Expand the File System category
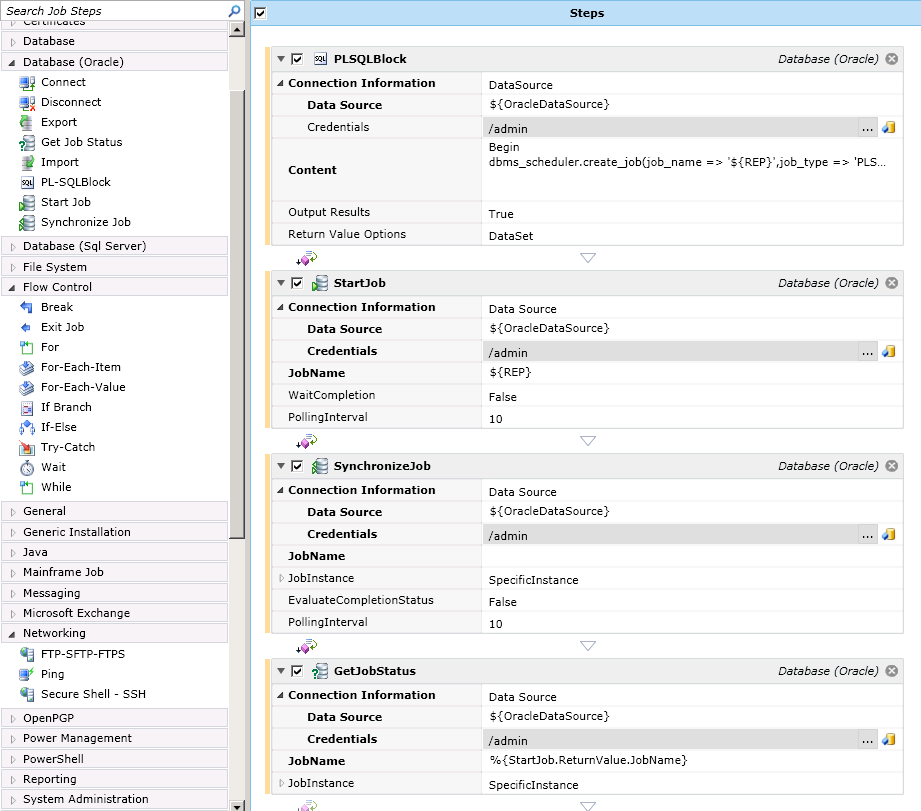Screen dimensions: 921x811 (x=13, y=267)
